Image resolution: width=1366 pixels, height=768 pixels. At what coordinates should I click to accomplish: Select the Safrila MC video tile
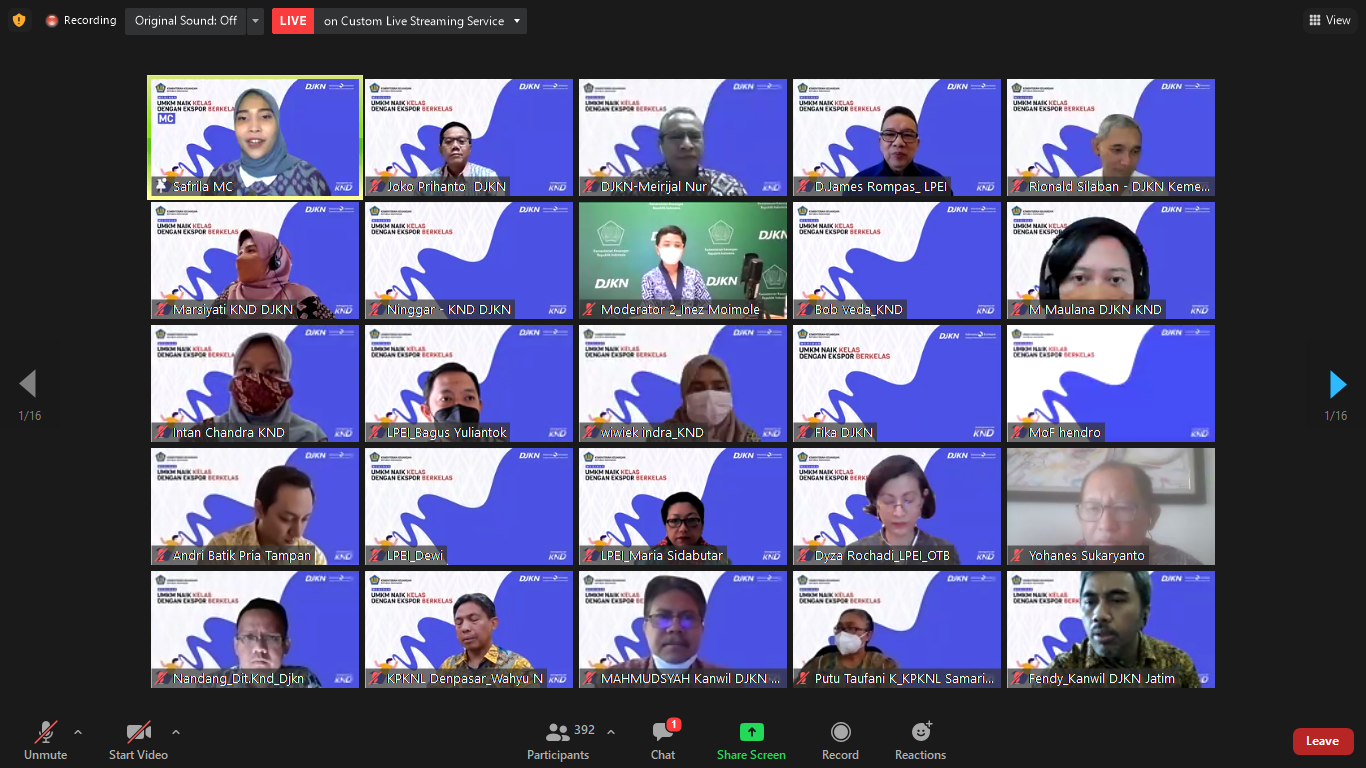(x=255, y=137)
